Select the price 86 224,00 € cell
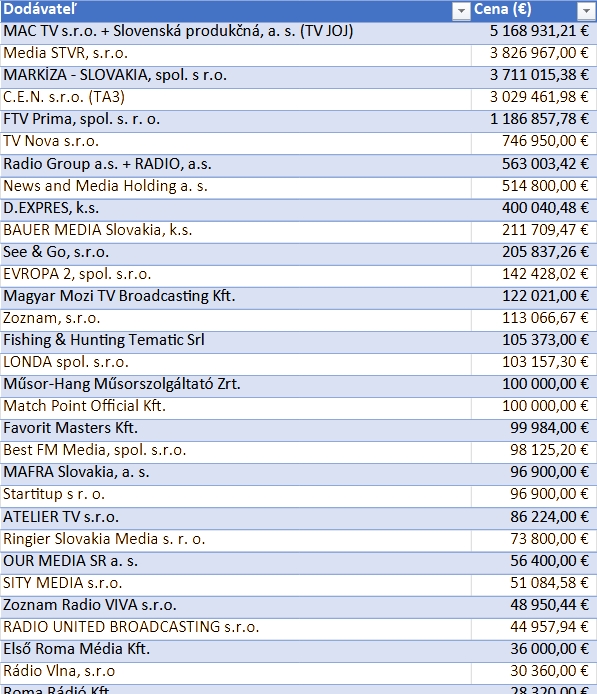Image resolution: width=597 pixels, height=694 pixels. tap(534, 519)
